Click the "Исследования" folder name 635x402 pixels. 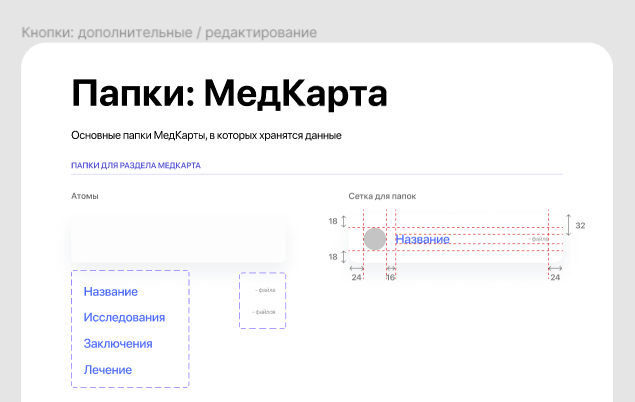click(124, 317)
